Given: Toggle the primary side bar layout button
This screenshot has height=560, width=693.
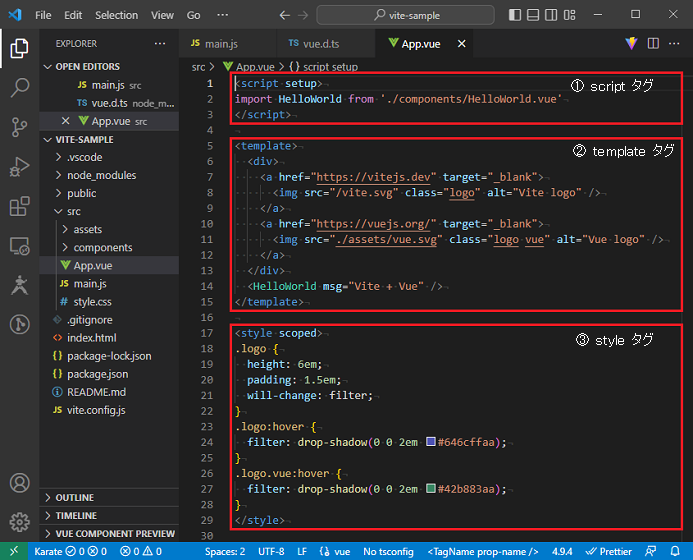Looking at the screenshot, I should 514,15.
